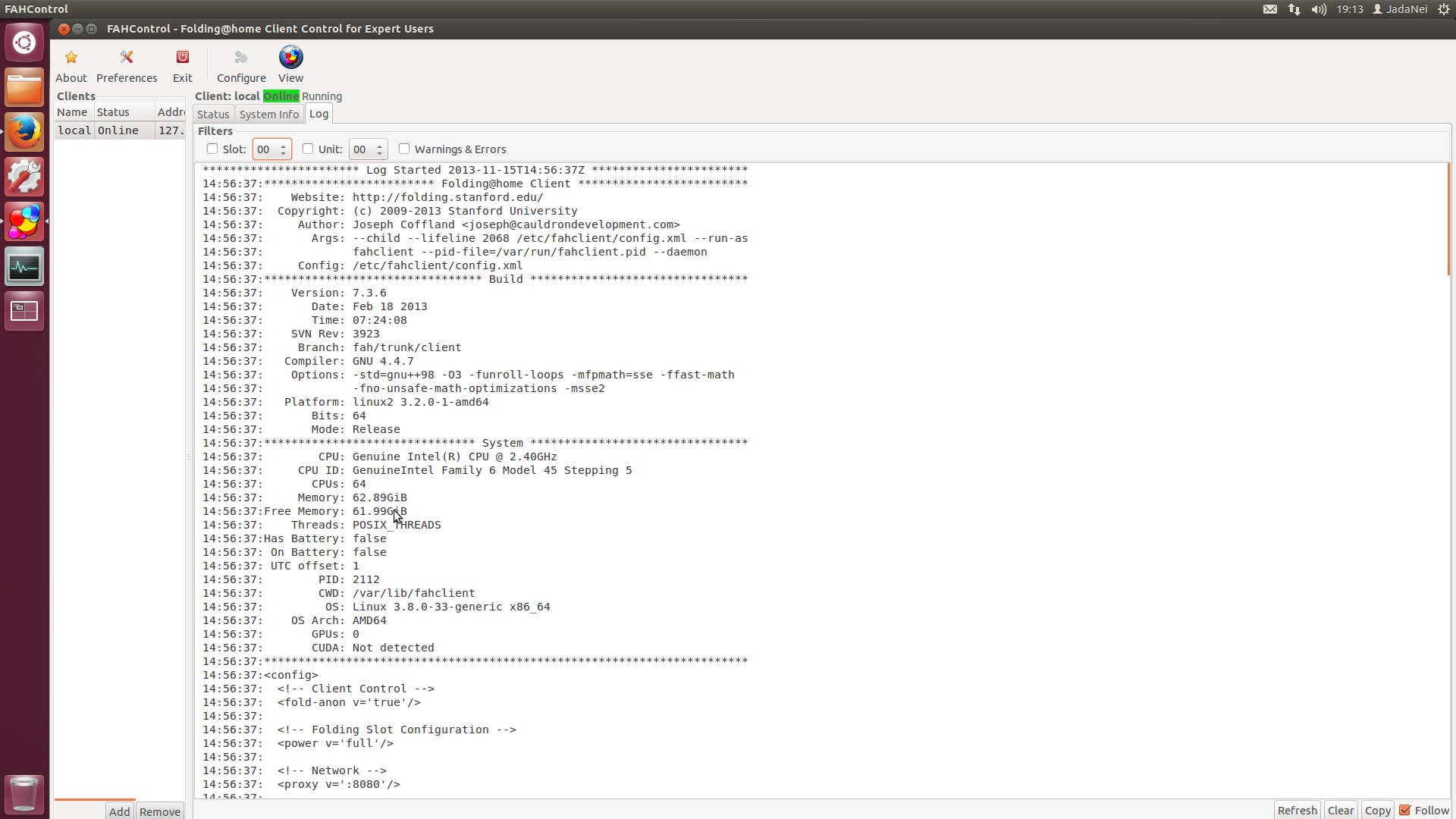1456x819 pixels.
Task: Enable the Unit filter checkbox
Action: click(308, 149)
